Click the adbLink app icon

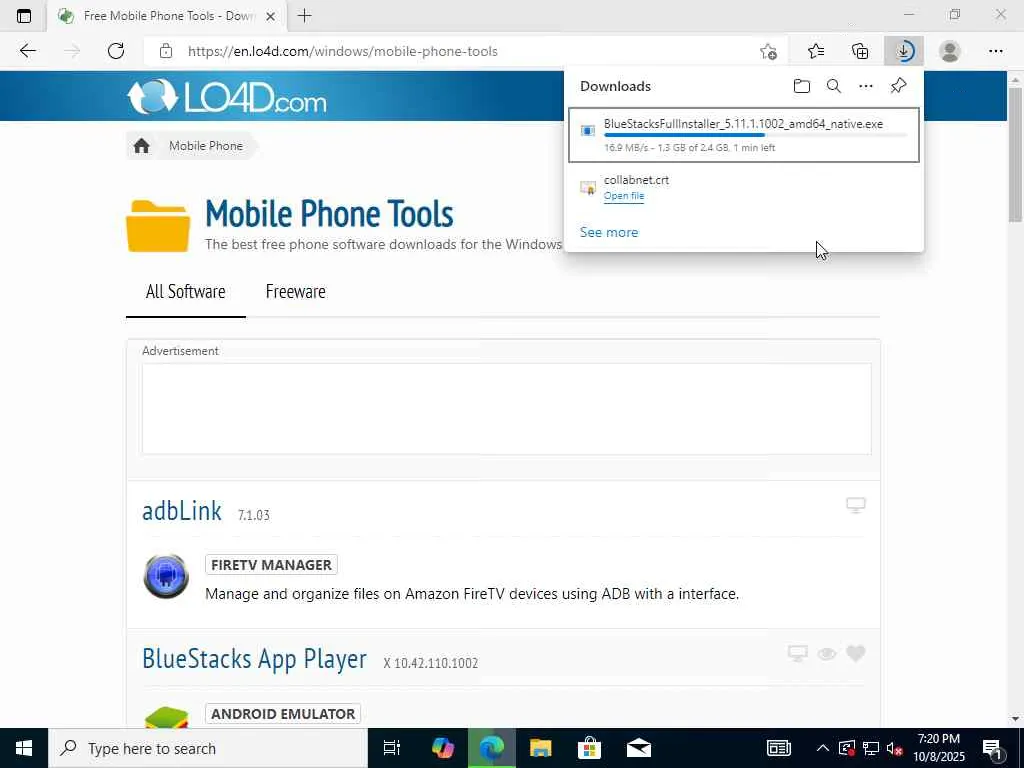166,576
